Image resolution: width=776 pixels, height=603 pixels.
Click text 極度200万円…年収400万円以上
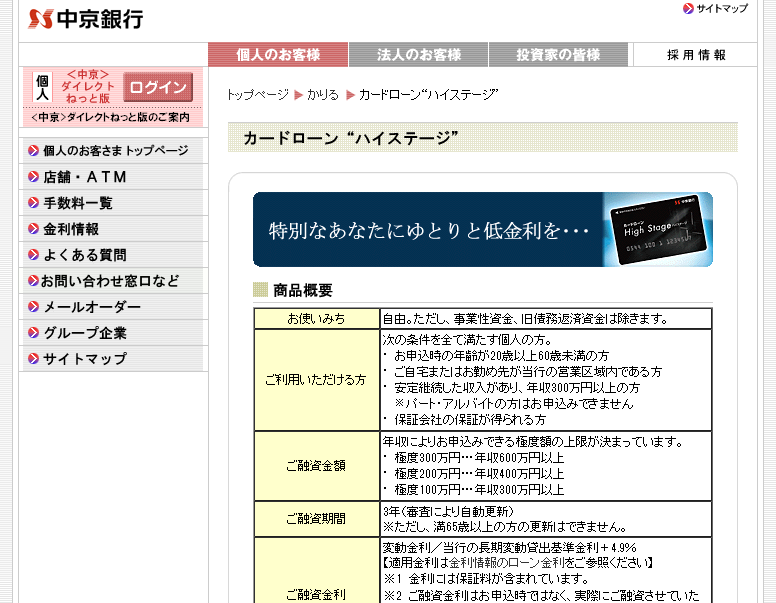pyautogui.click(x=479, y=473)
